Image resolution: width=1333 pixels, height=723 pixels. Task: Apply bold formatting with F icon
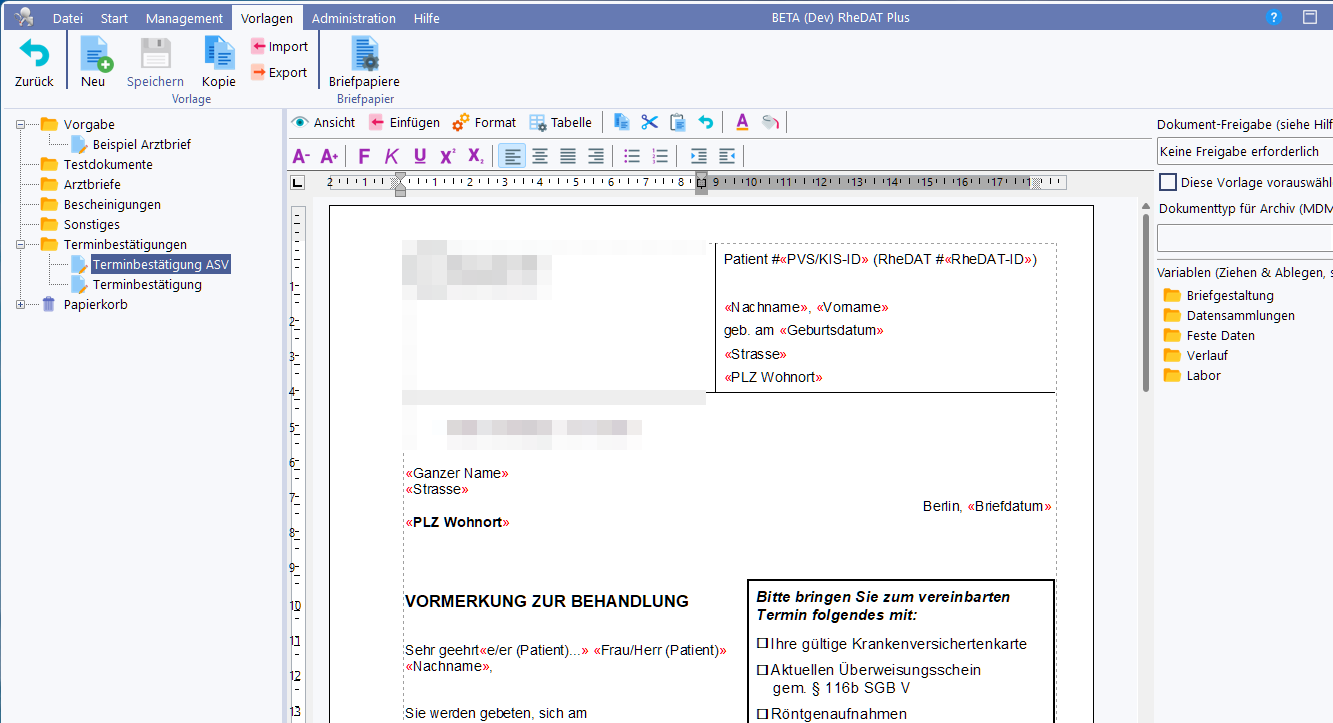[x=363, y=156]
